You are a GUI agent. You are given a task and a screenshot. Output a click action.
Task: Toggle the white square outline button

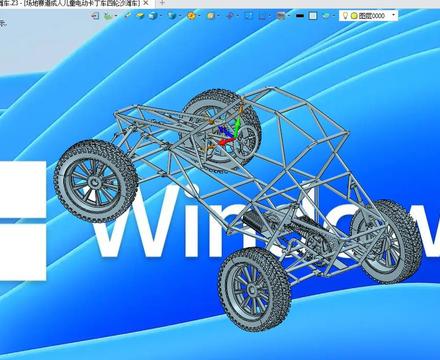313,16
